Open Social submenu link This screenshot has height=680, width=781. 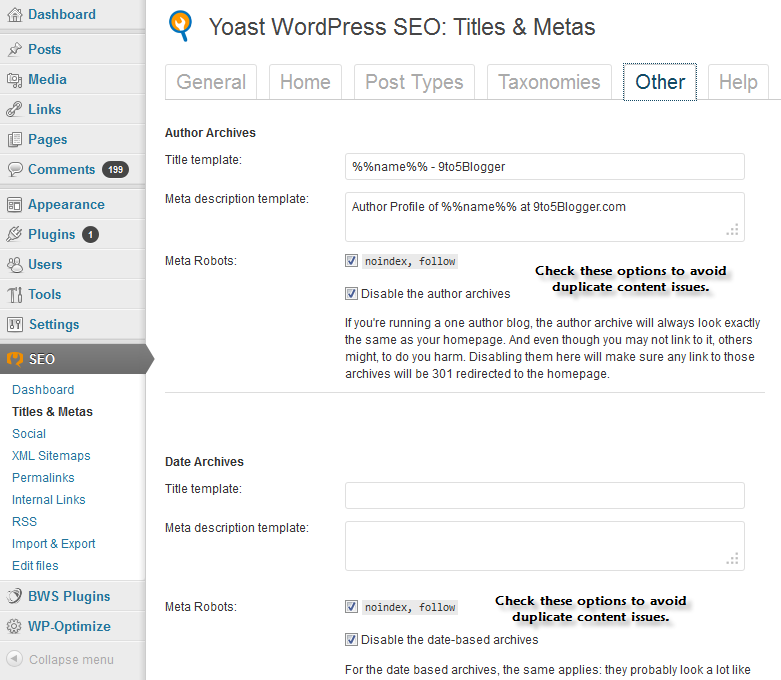pyautogui.click(x=29, y=433)
